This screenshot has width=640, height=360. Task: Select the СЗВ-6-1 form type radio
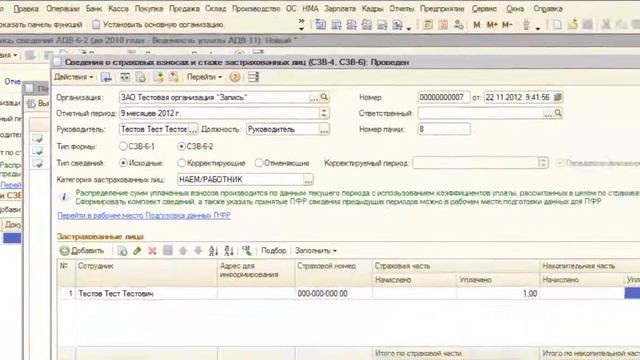pyautogui.click(x=123, y=146)
